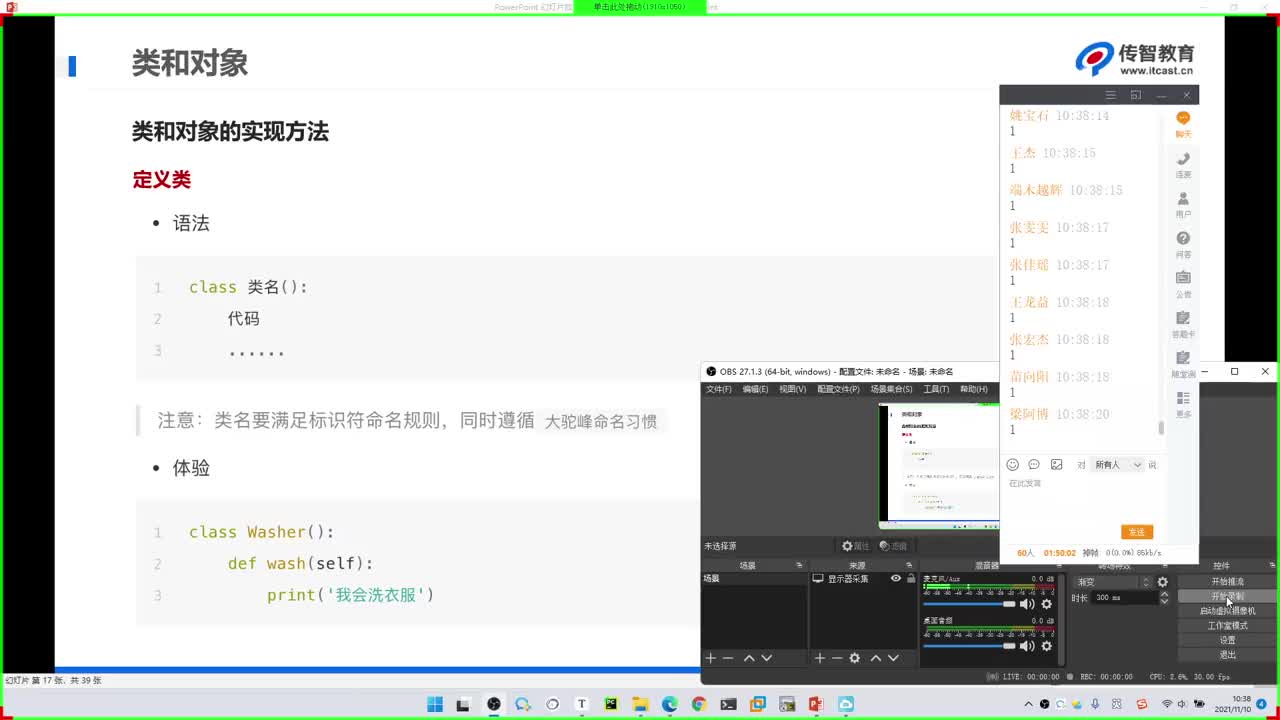Open Google Chrome icon on the taskbar
The image size is (1280, 720).
699,704
